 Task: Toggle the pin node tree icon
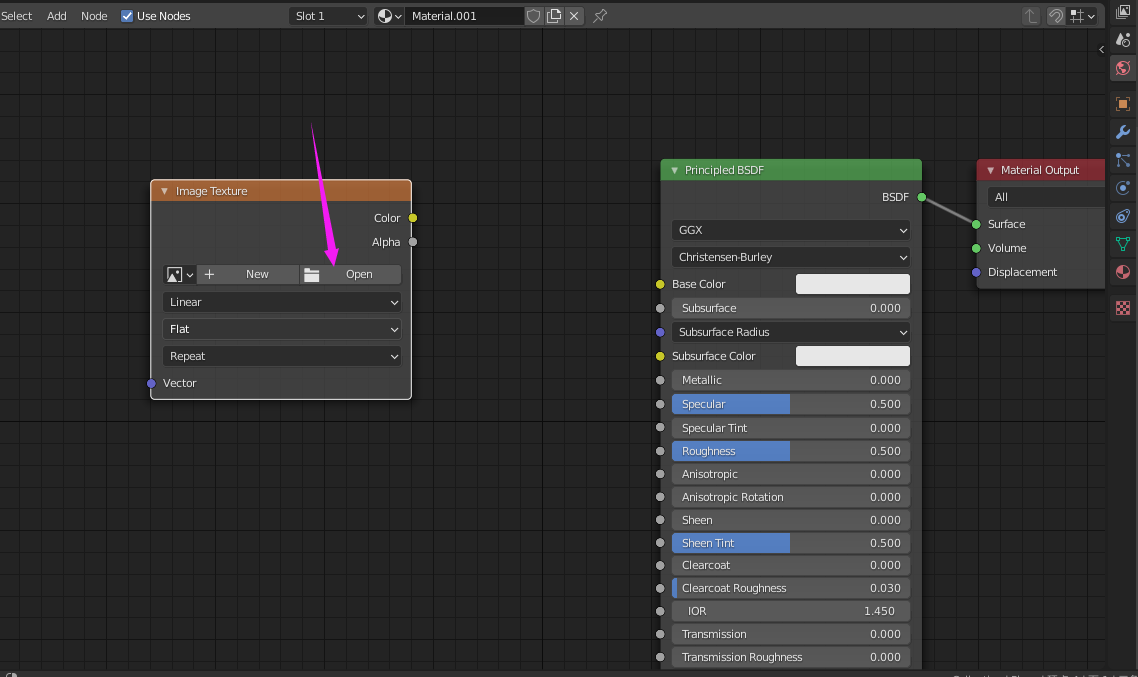point(600,16)
